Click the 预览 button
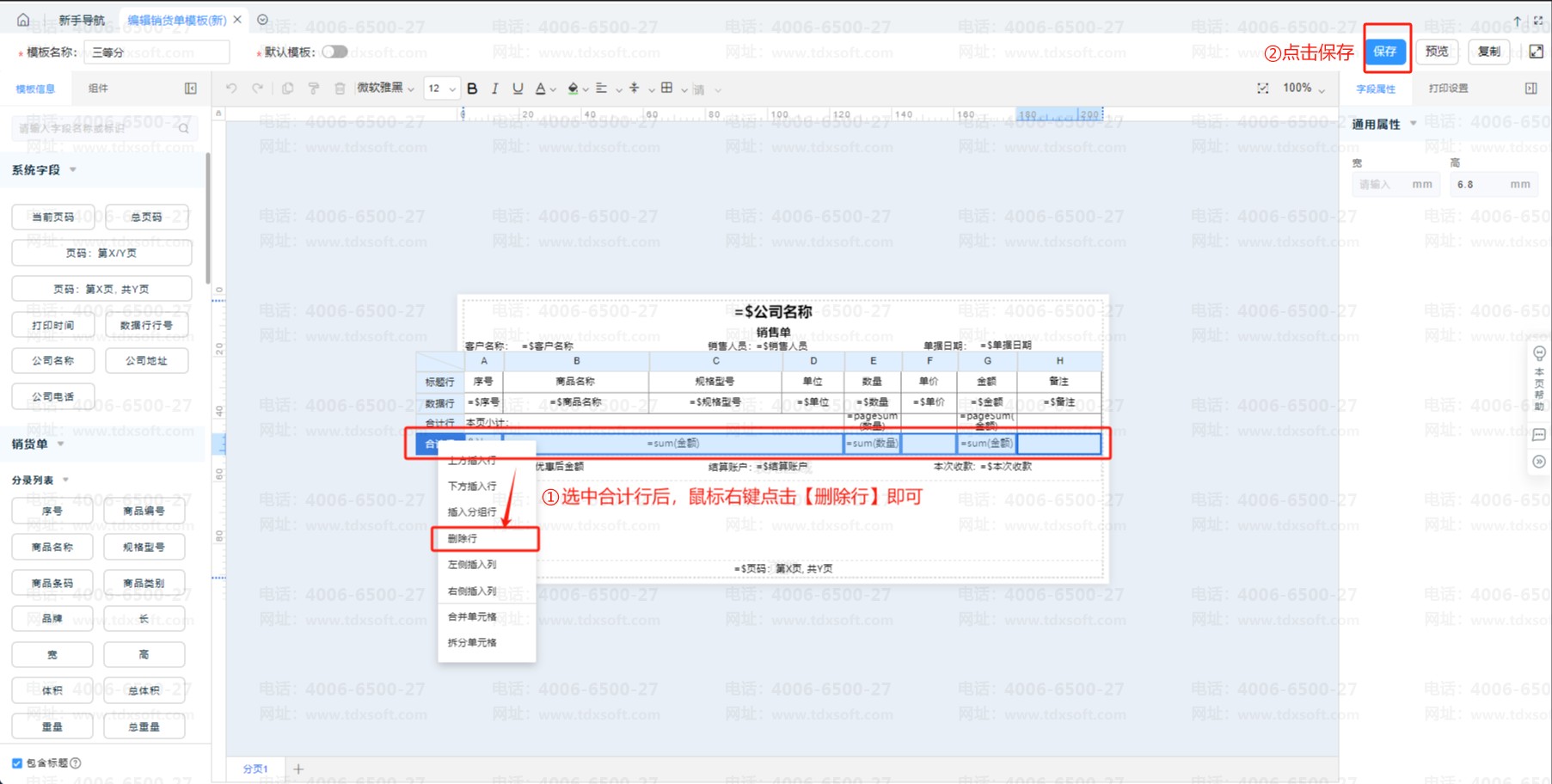The width and height of the screenshot is (1552, 784). [x=1437, y=52]
